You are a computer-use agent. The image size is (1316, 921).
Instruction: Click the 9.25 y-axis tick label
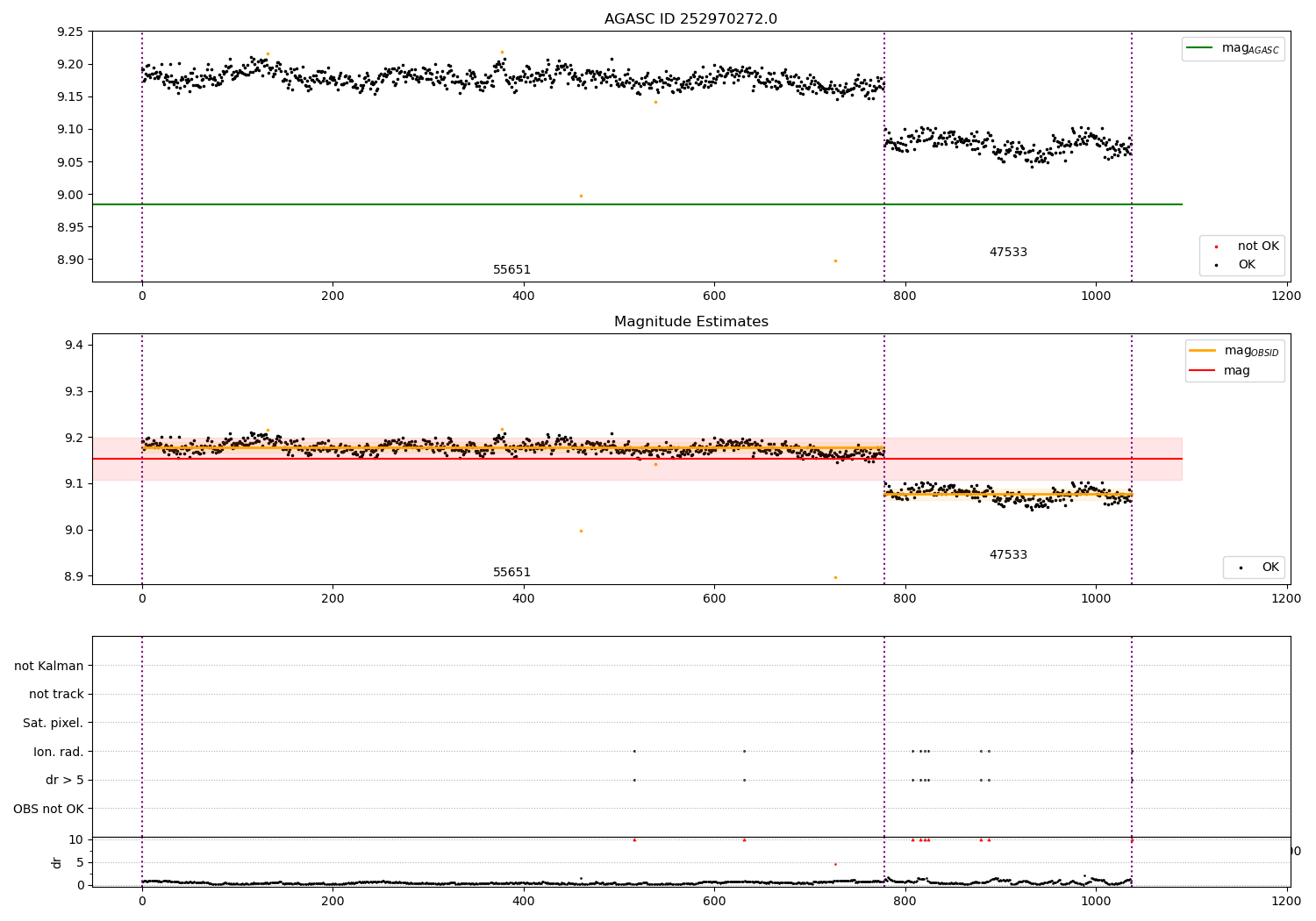click(69, 32)
